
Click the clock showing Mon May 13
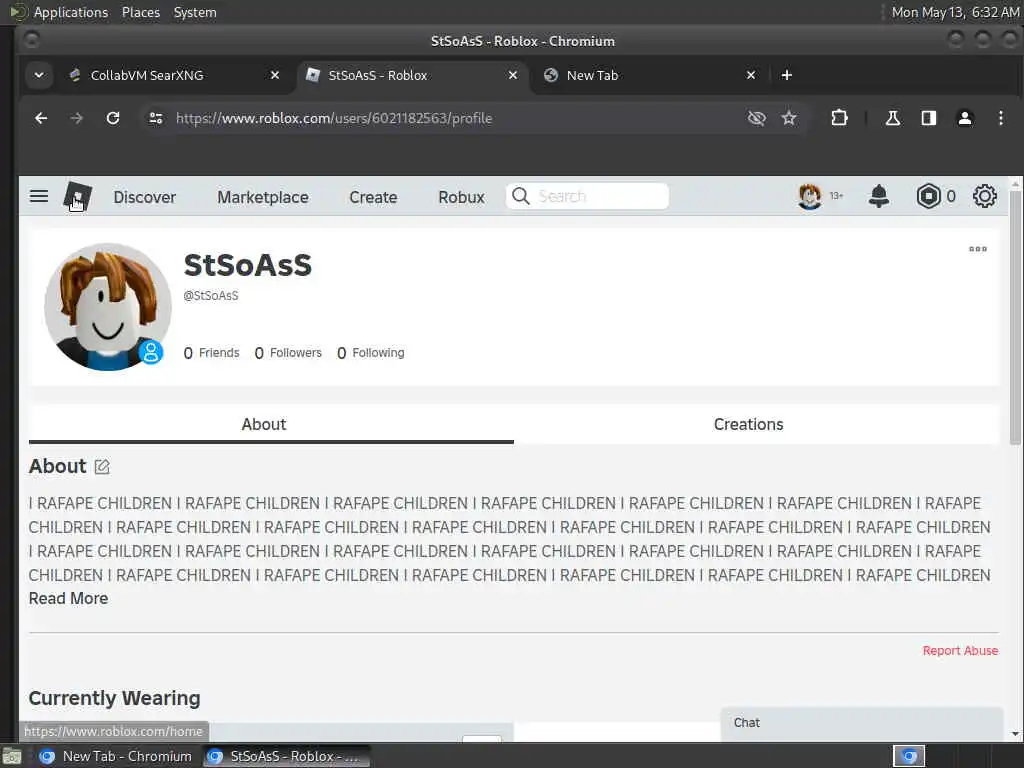click(955, 12)
